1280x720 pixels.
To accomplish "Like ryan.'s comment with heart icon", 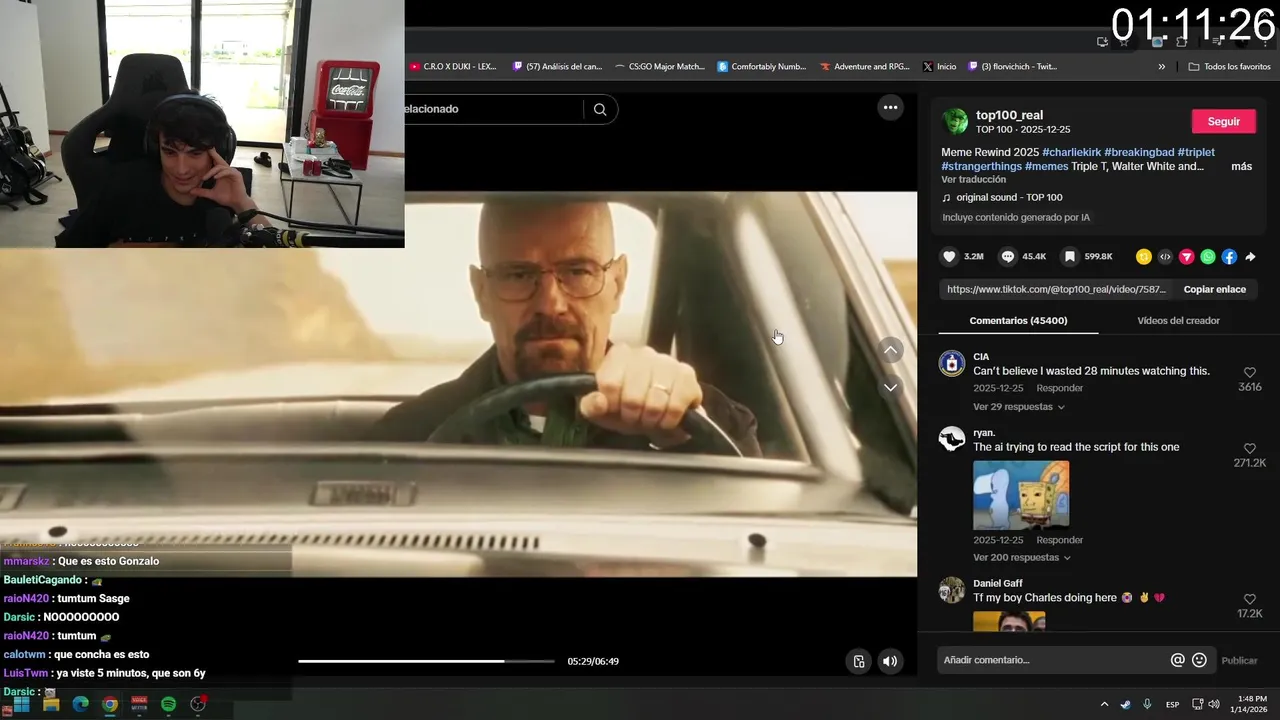I will 1250,448.
